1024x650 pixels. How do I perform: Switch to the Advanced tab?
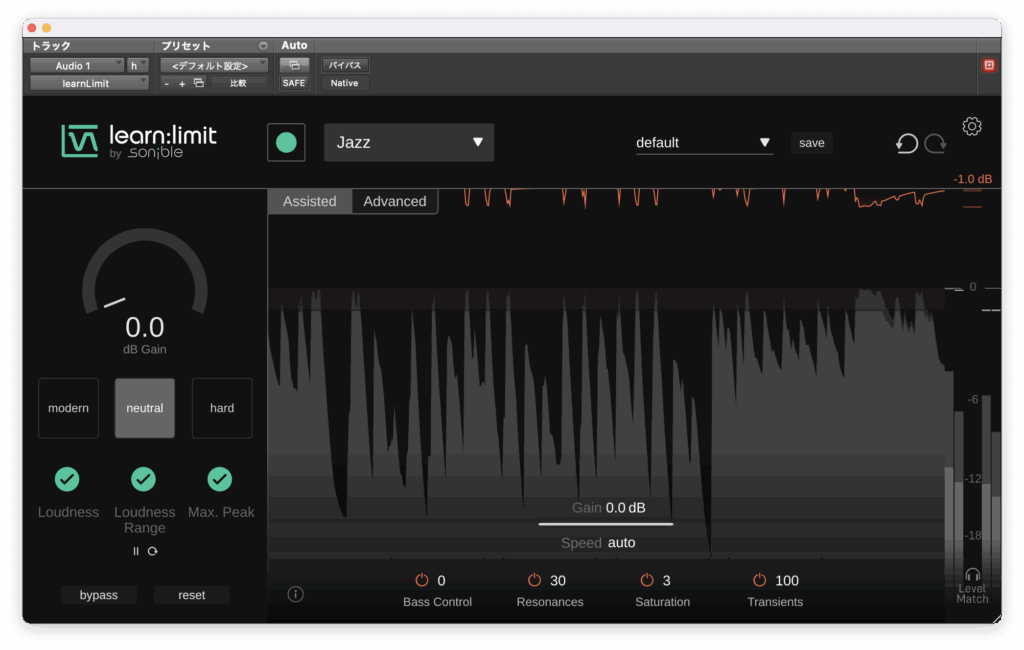(395, 201)
